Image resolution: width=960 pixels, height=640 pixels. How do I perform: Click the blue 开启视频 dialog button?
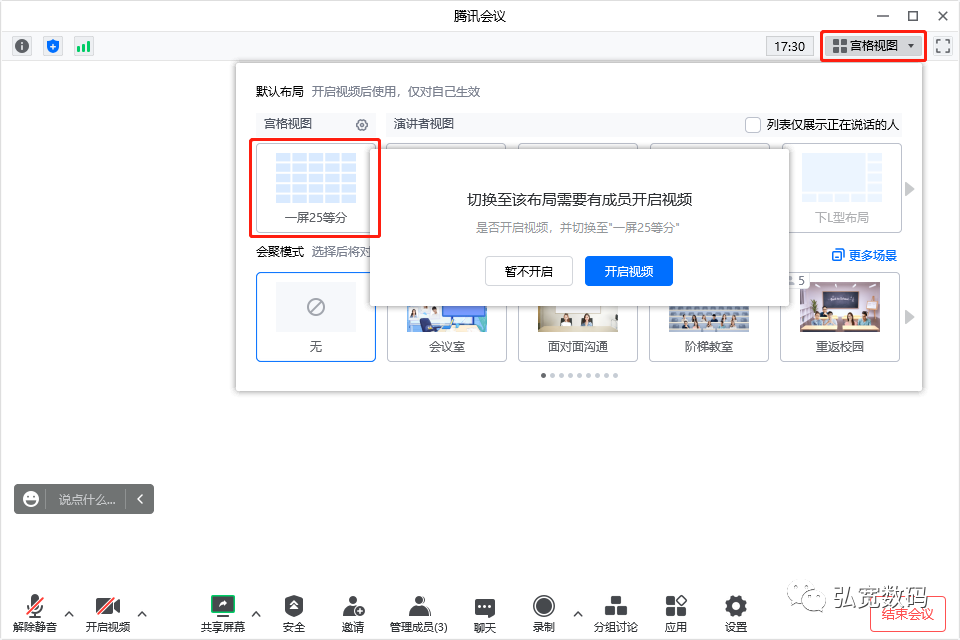[x=628, y=270]
